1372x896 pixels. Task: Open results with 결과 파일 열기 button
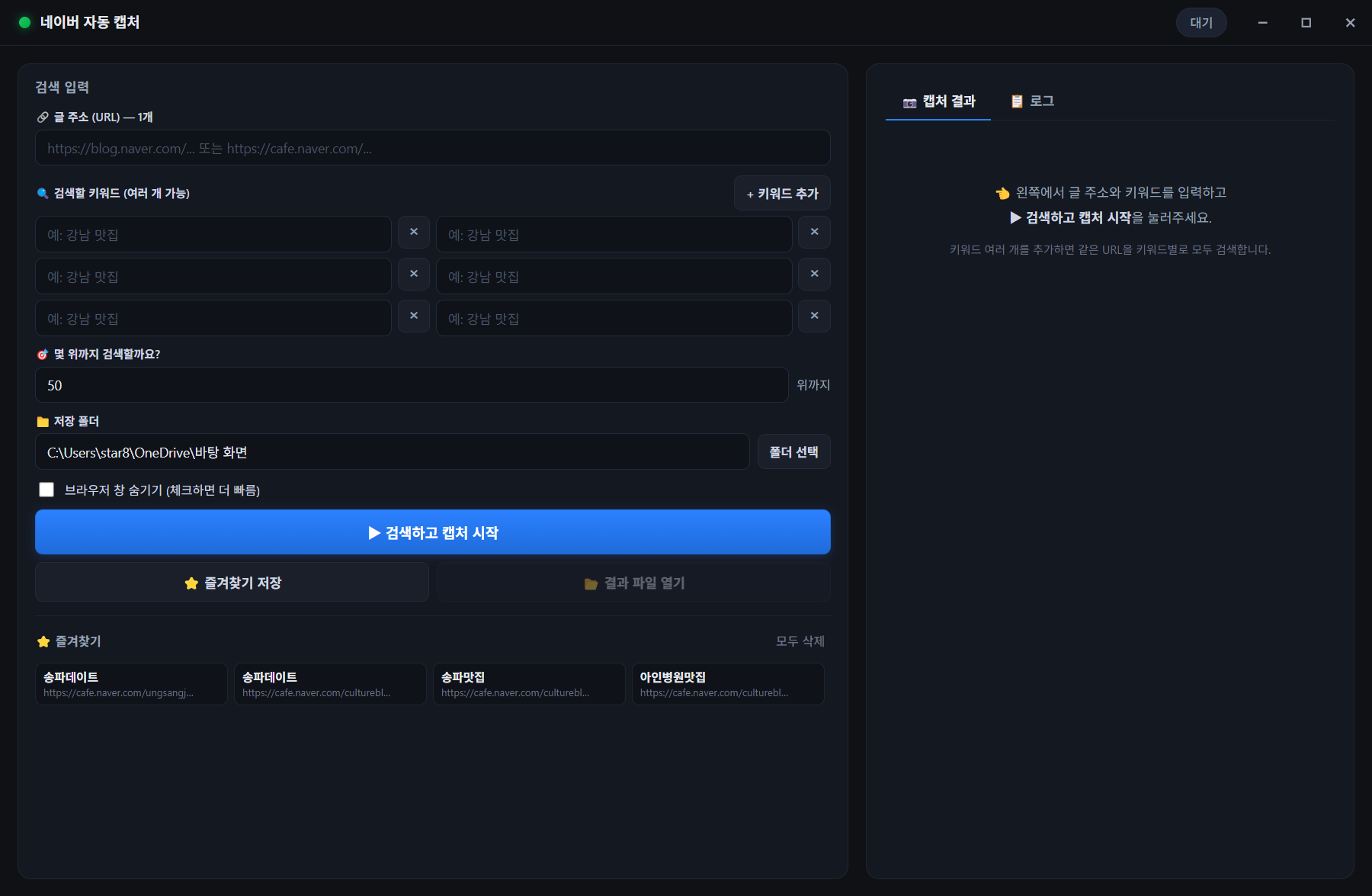pyautogui.click(x=633, y=583)
